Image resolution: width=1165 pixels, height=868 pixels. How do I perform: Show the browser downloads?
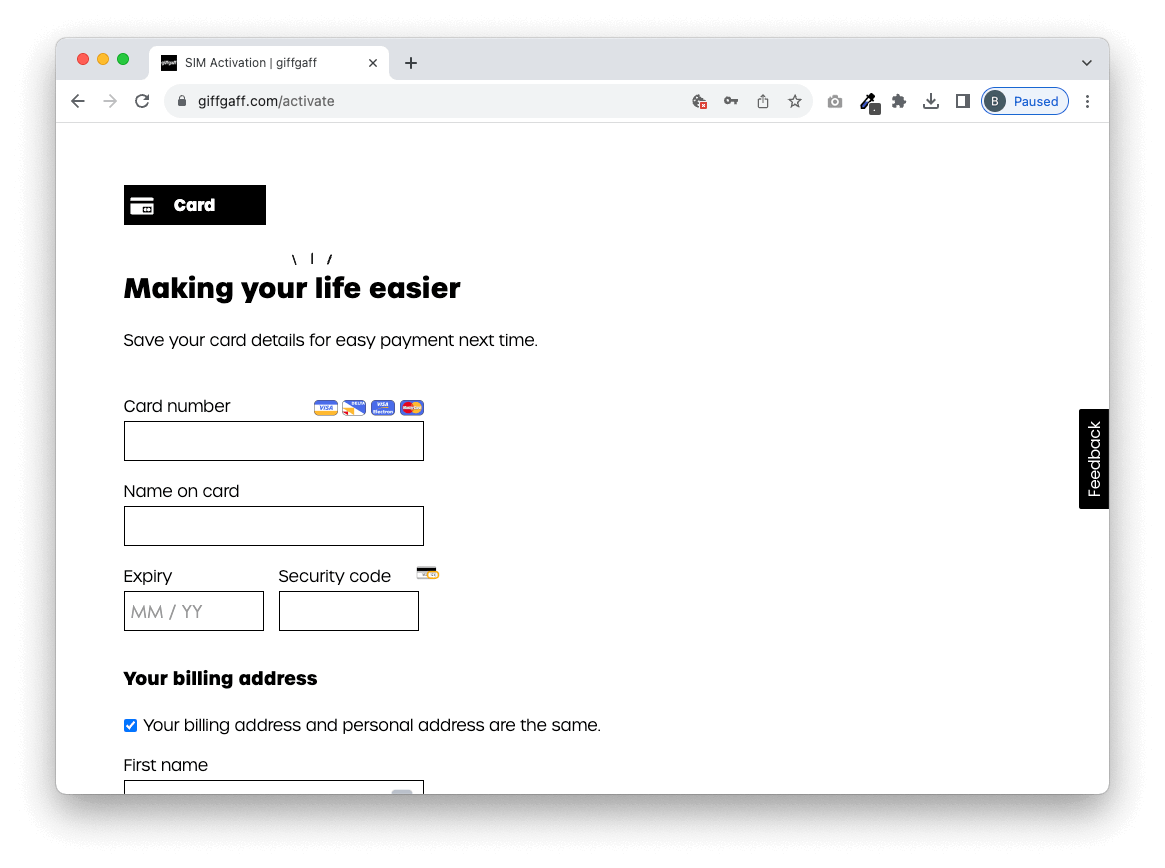(931, 101)
